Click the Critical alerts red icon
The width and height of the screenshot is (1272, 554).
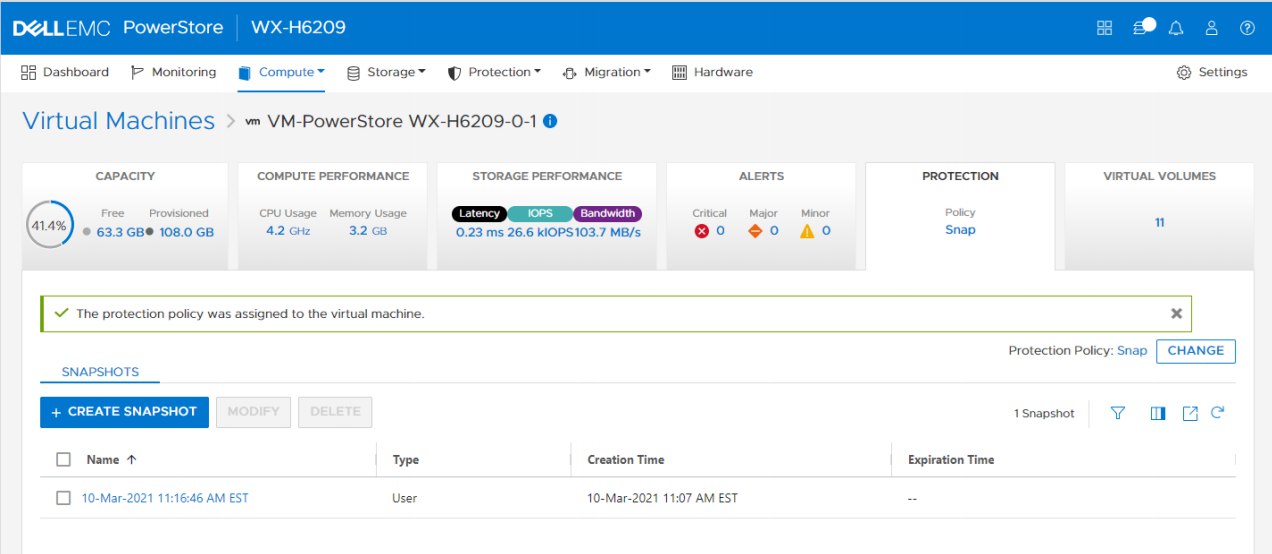[x=702, y=231]
